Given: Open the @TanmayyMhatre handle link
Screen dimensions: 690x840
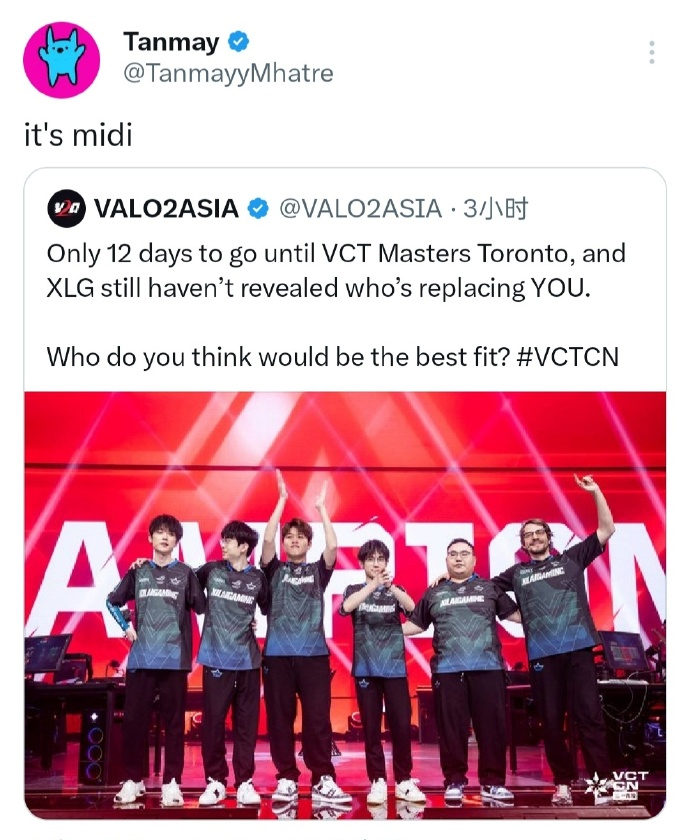Looking at the screenshot, I should tap(228, 73).
